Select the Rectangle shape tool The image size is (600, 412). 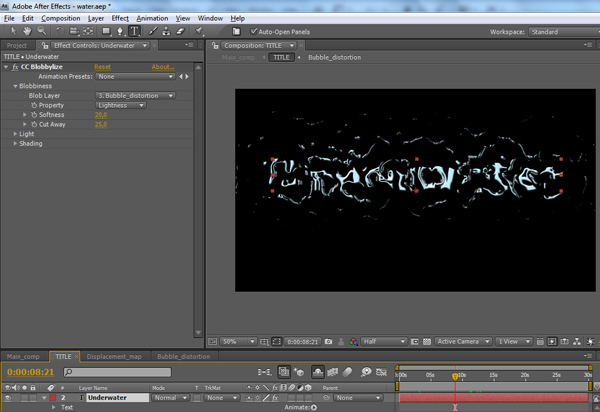(x=106, y=31)
